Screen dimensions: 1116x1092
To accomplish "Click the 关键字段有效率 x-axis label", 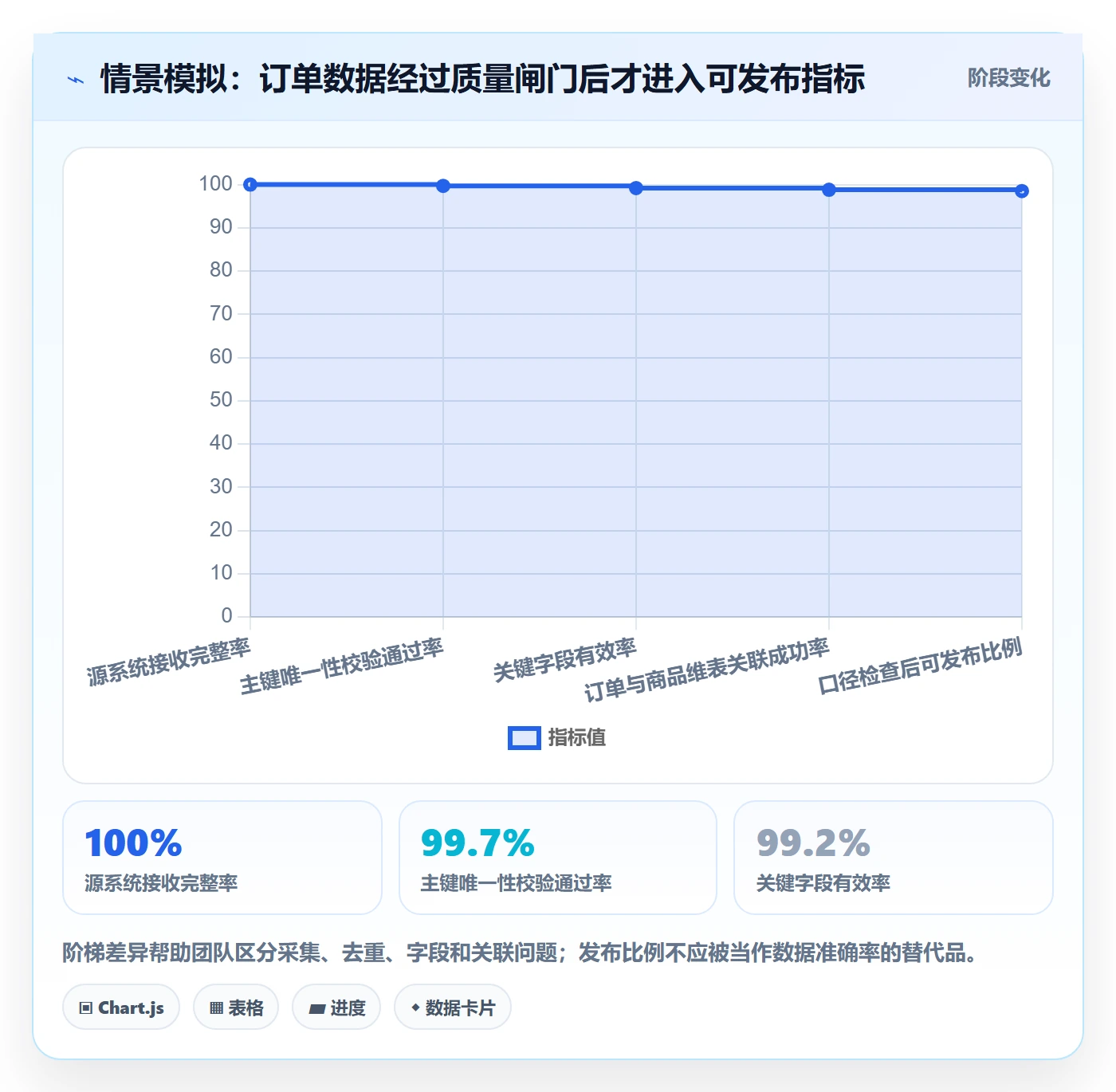I will tap(564, 661).
